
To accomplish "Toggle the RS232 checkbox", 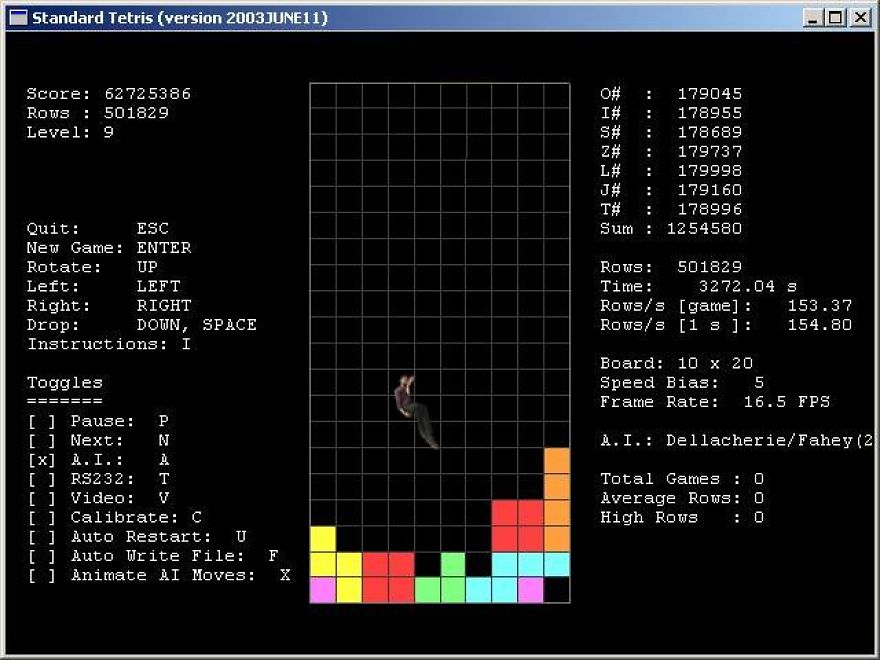I will click(42, 479).
